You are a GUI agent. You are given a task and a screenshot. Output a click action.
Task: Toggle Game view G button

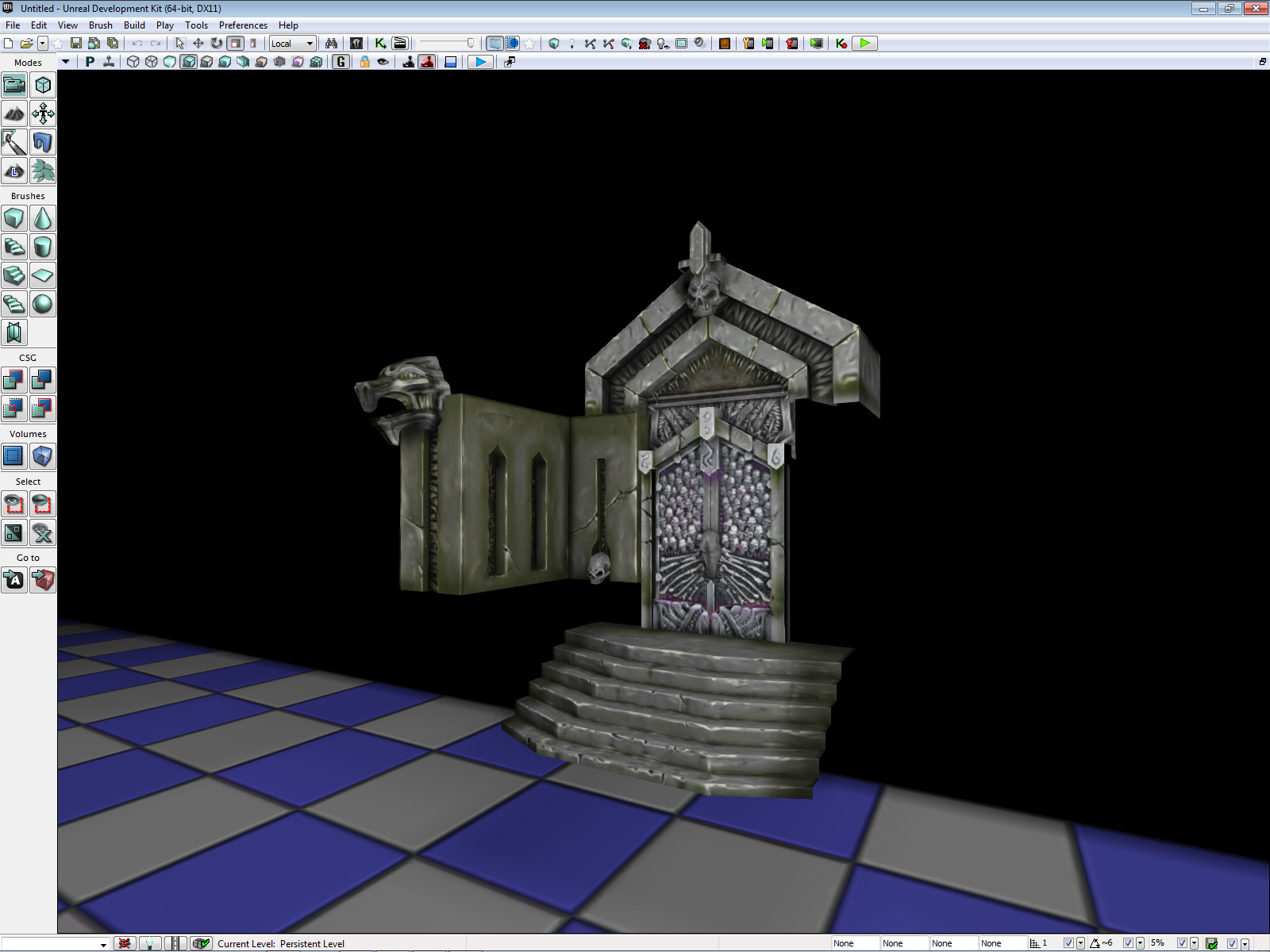coord(341,62)
